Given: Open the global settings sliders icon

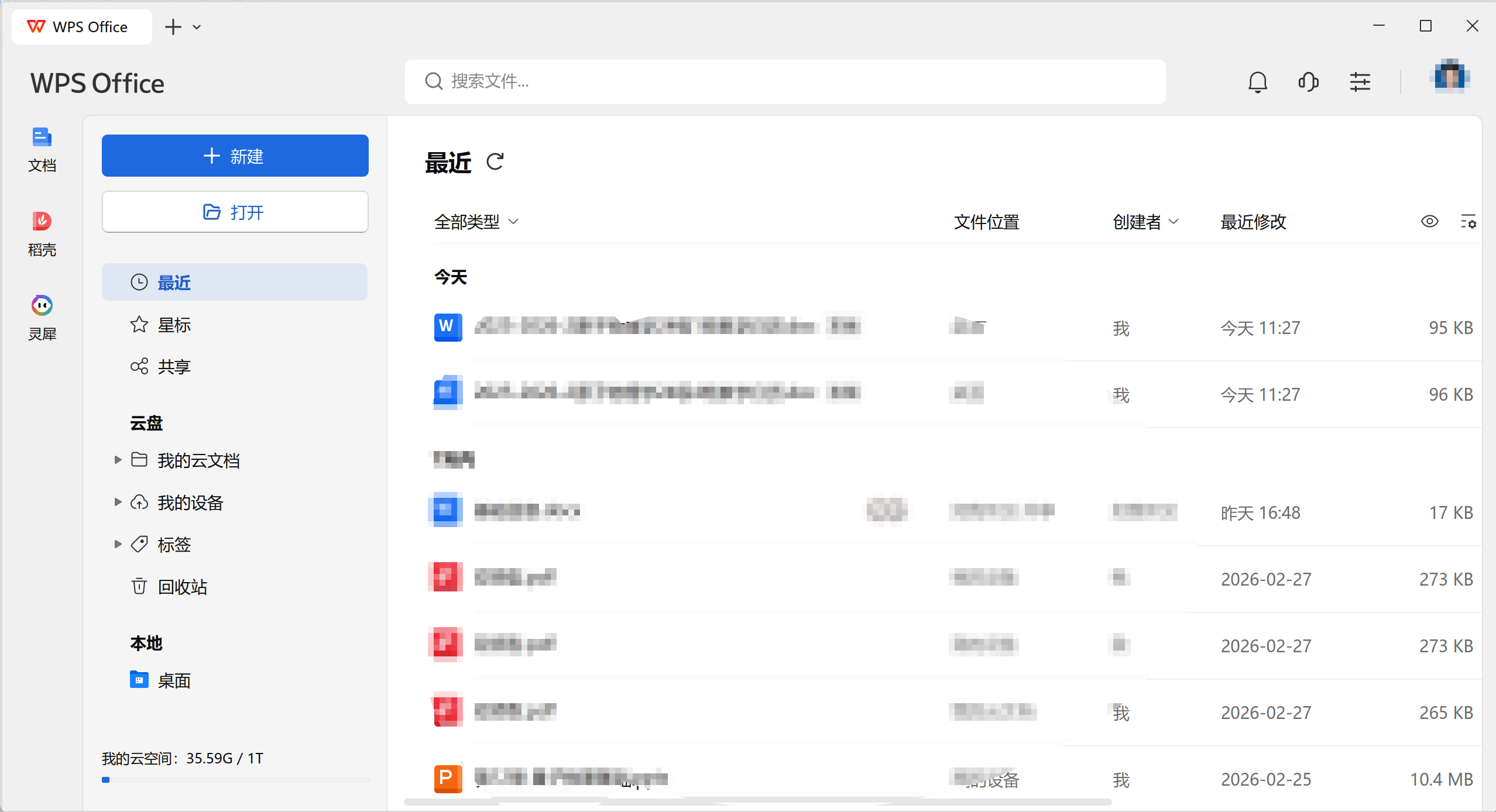Looking at the screenshot, I should click(1360, 82).
